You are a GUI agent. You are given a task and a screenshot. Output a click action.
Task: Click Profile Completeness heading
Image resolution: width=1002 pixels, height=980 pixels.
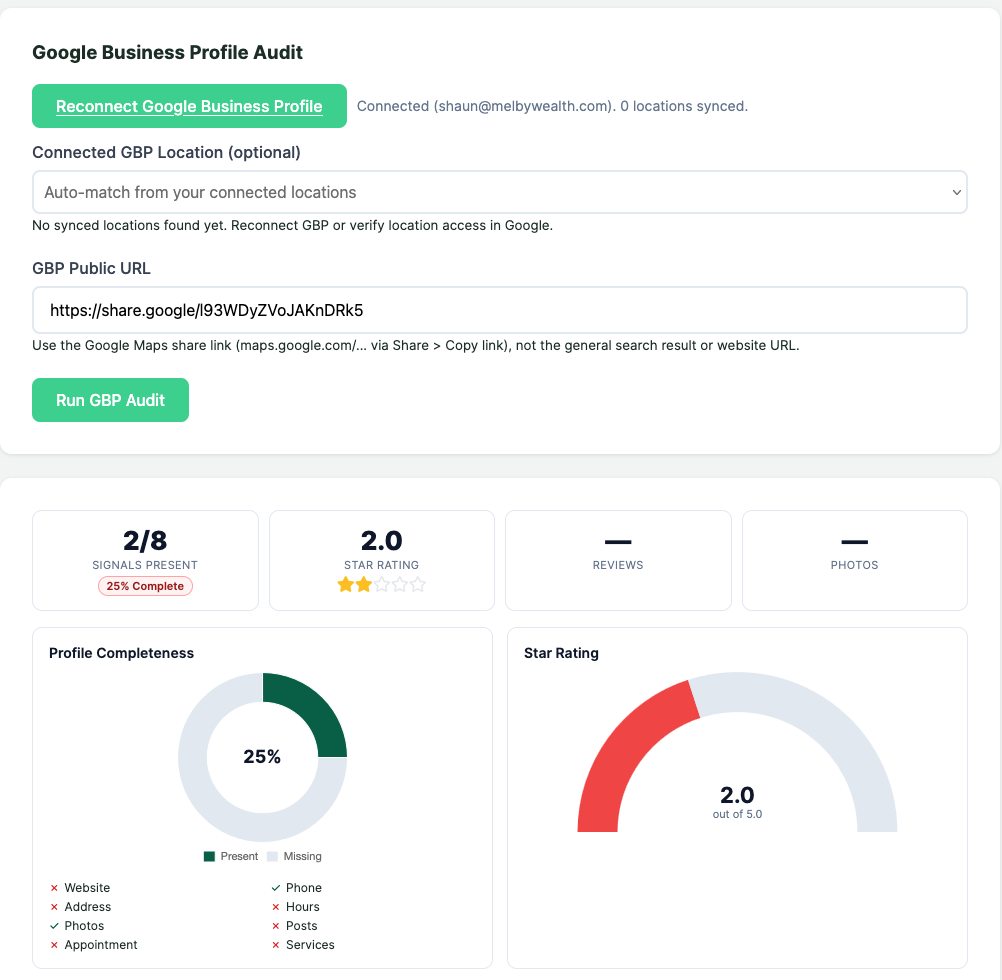[x=121, y=653]
